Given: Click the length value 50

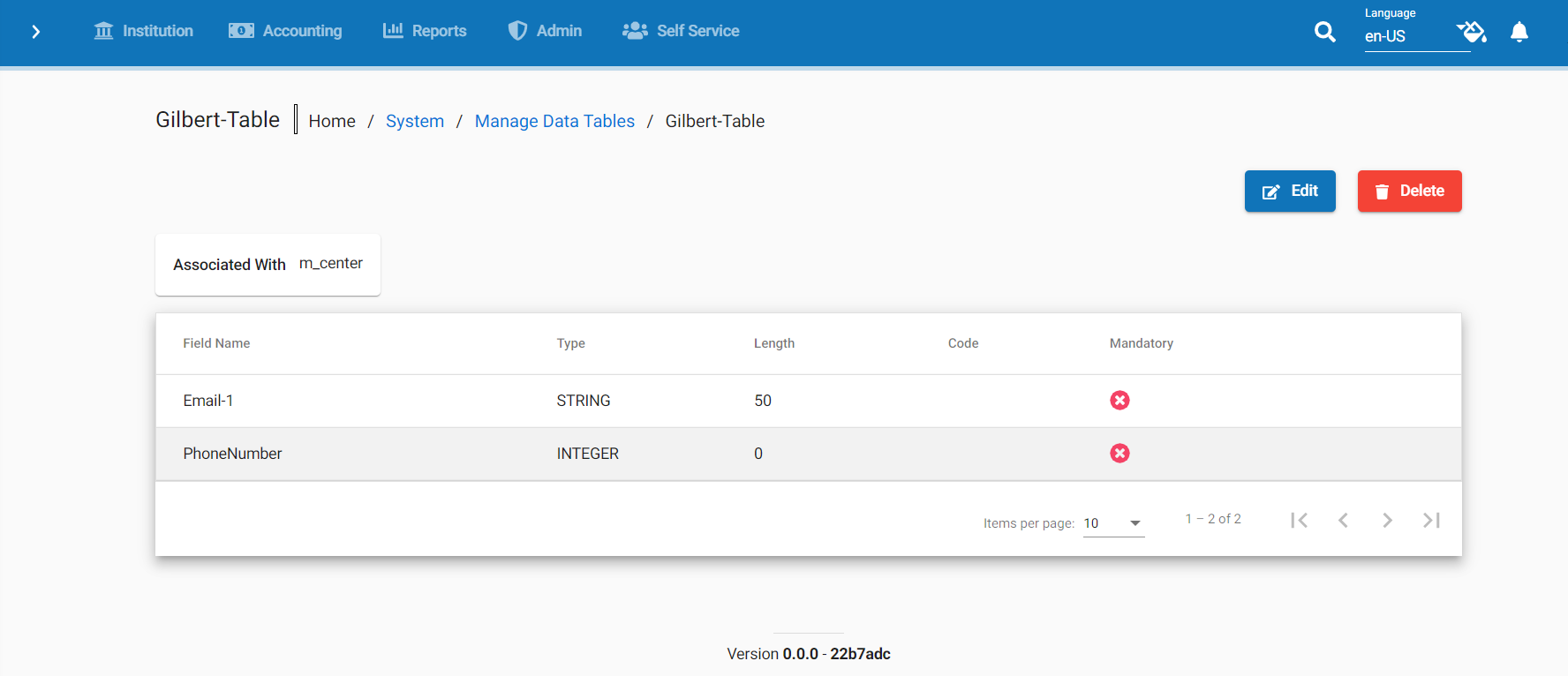Looking at the screenshot, I should [x=763, y=401].
